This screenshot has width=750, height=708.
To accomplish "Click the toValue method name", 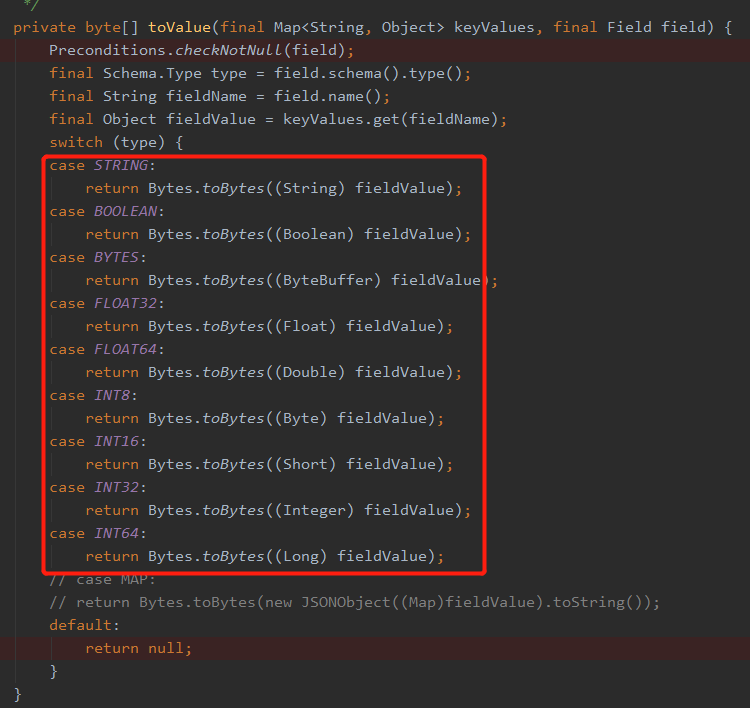I will [179, 27].
